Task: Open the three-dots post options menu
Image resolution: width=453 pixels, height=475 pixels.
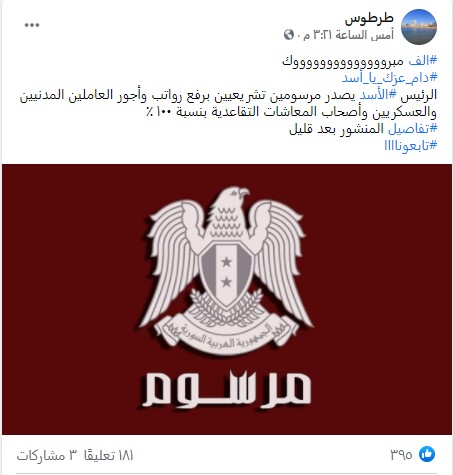Action: click(x=32, y=25)
